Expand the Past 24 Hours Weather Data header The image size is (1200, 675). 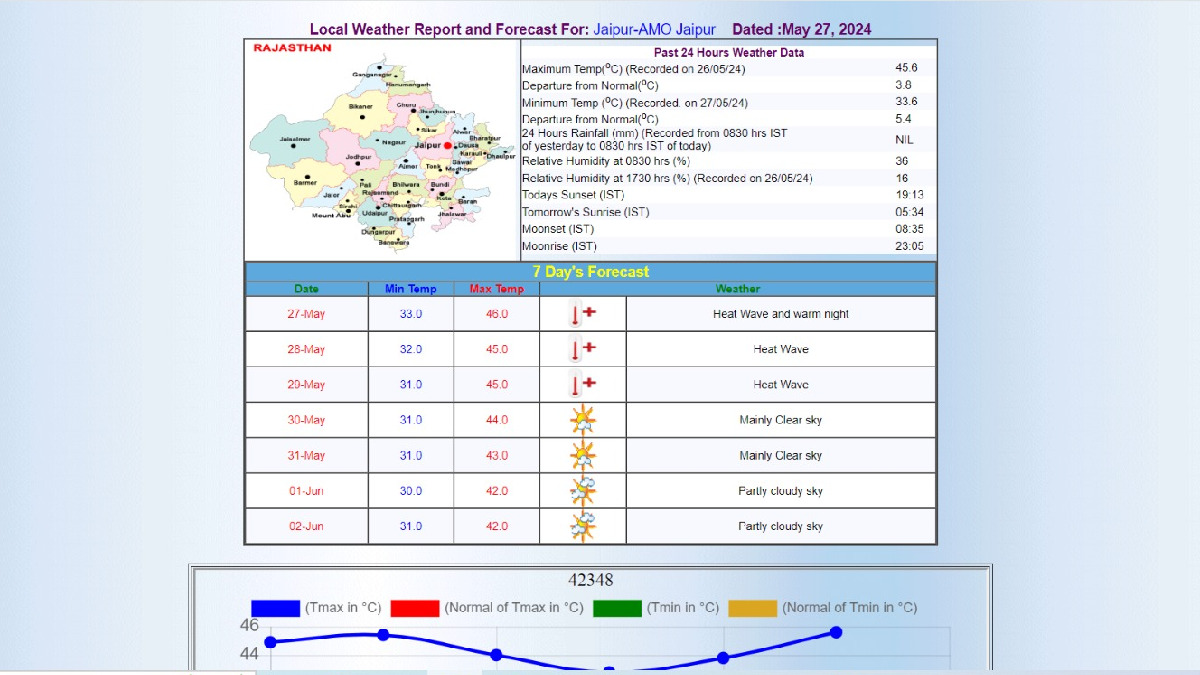pos(727,52)
